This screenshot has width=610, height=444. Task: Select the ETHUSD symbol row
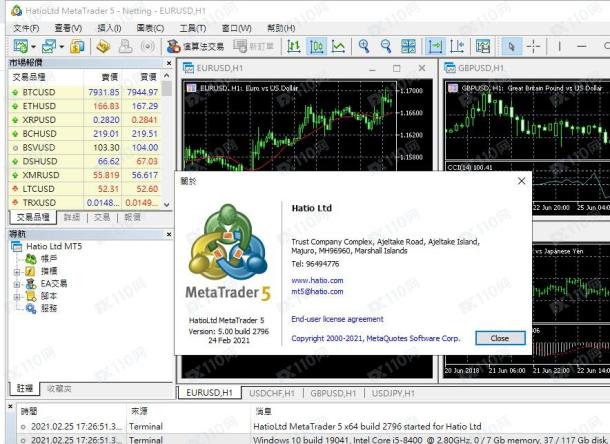[x=85, y=106]
